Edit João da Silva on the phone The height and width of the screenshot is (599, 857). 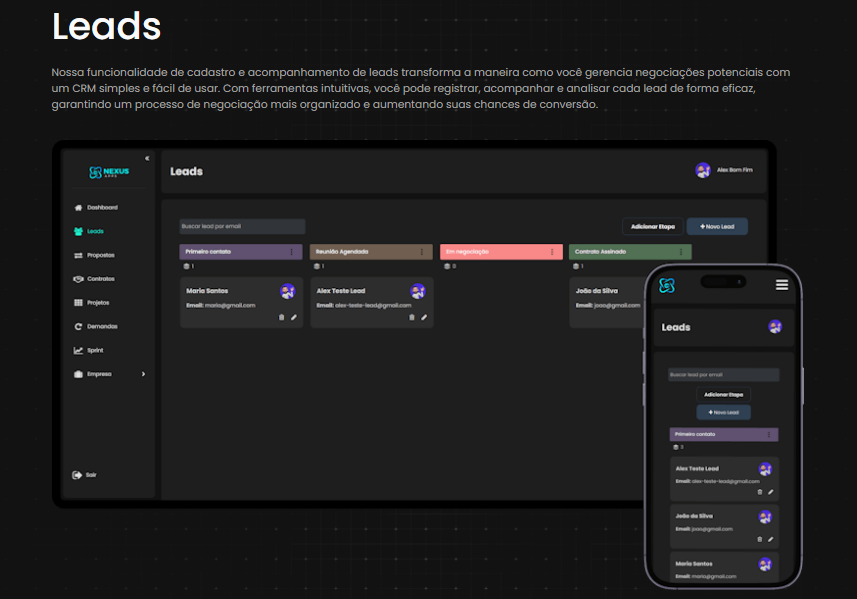(x=771, y=539)
